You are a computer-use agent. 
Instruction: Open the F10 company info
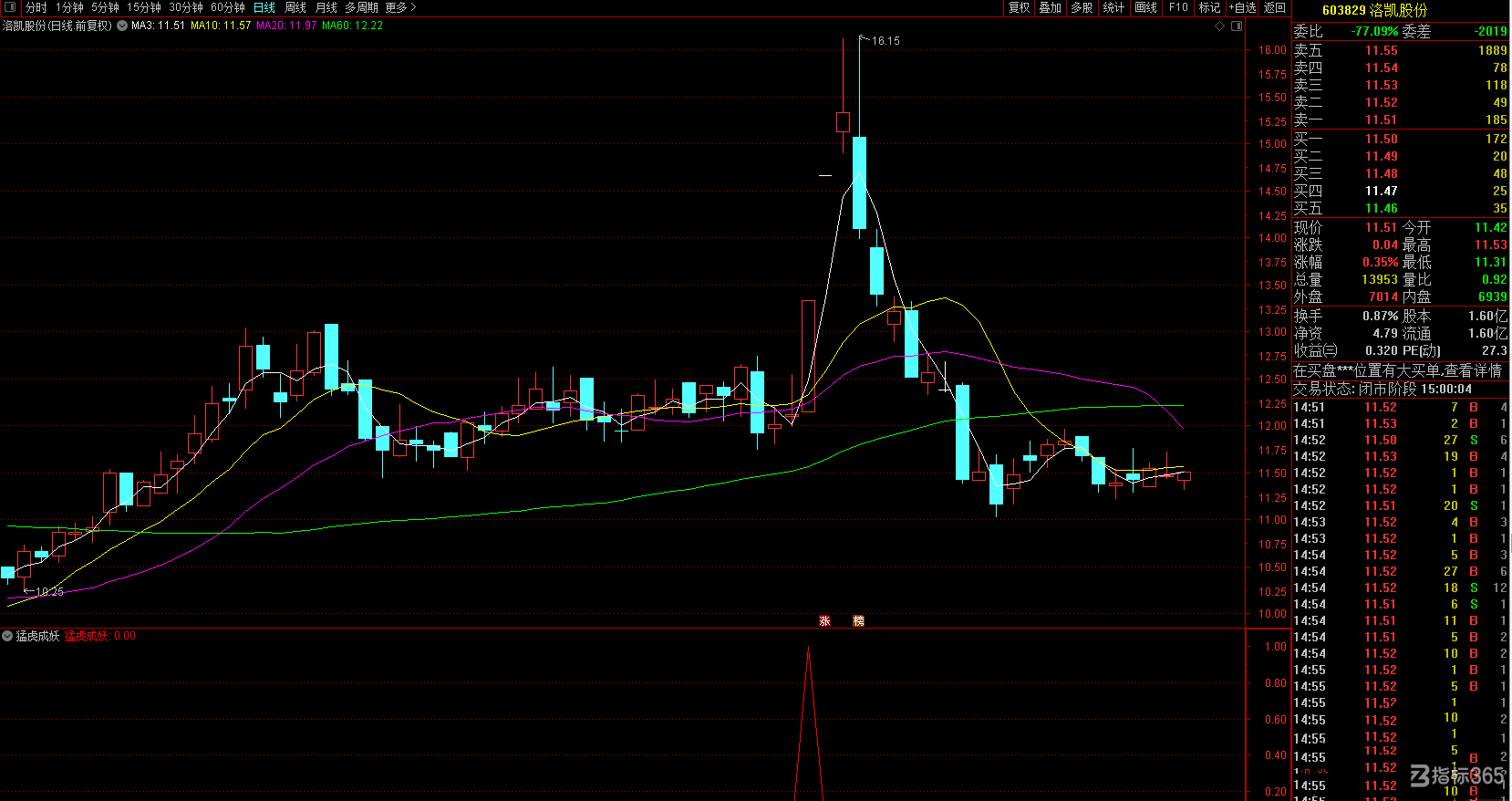[x=1178, y=7]
